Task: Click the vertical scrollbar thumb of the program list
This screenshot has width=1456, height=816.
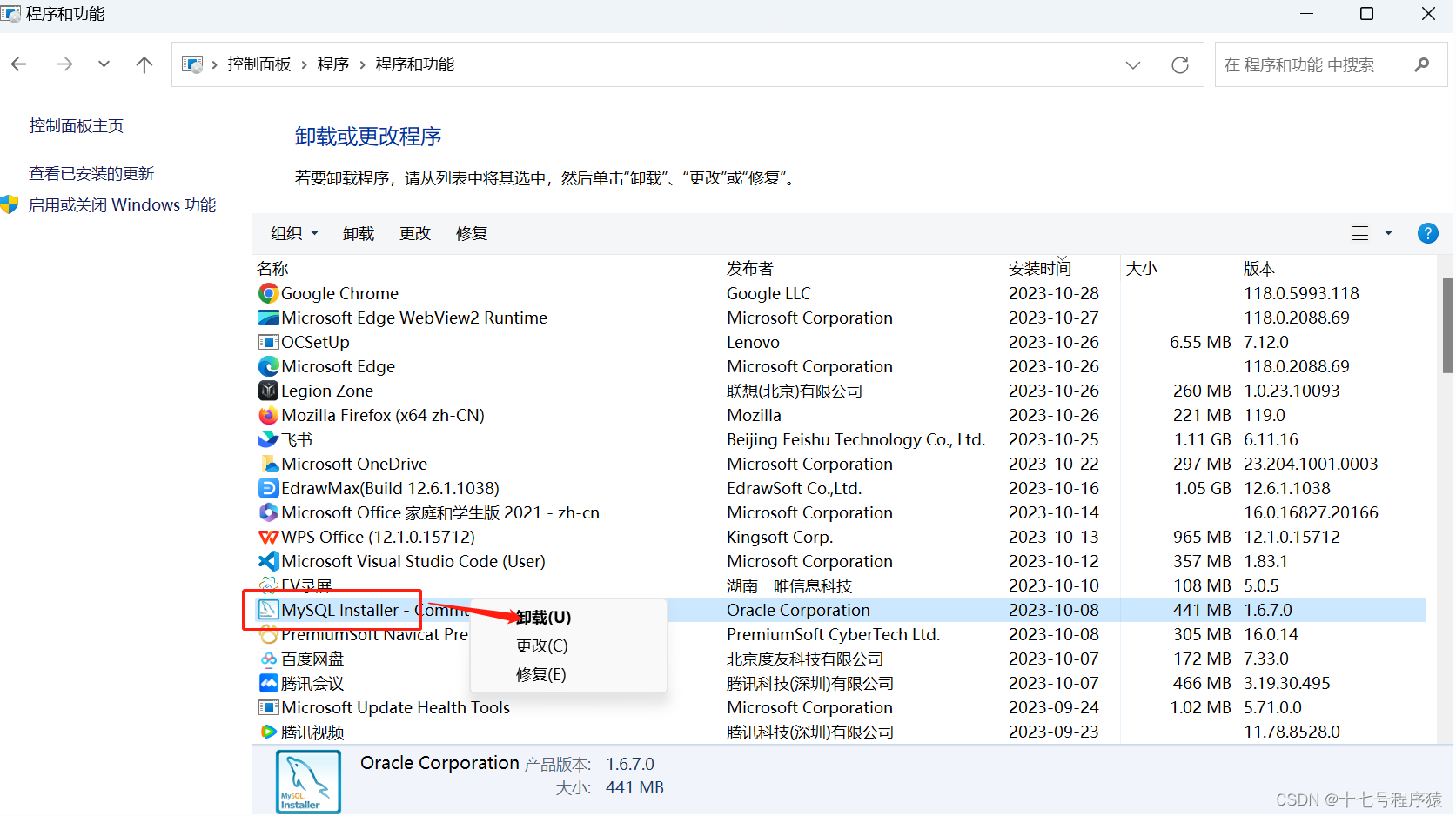Action: [x=1447, y=324]
